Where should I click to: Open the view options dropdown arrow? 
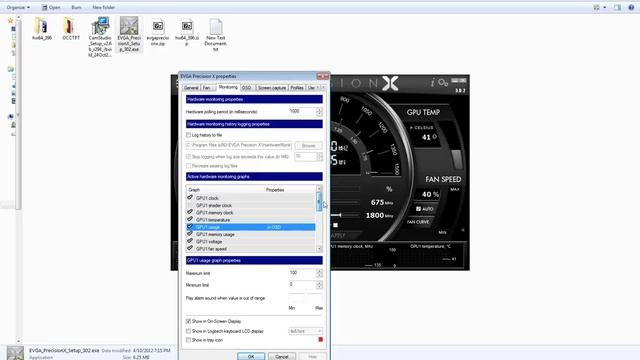pyautogui.click(x=605, y=7)
